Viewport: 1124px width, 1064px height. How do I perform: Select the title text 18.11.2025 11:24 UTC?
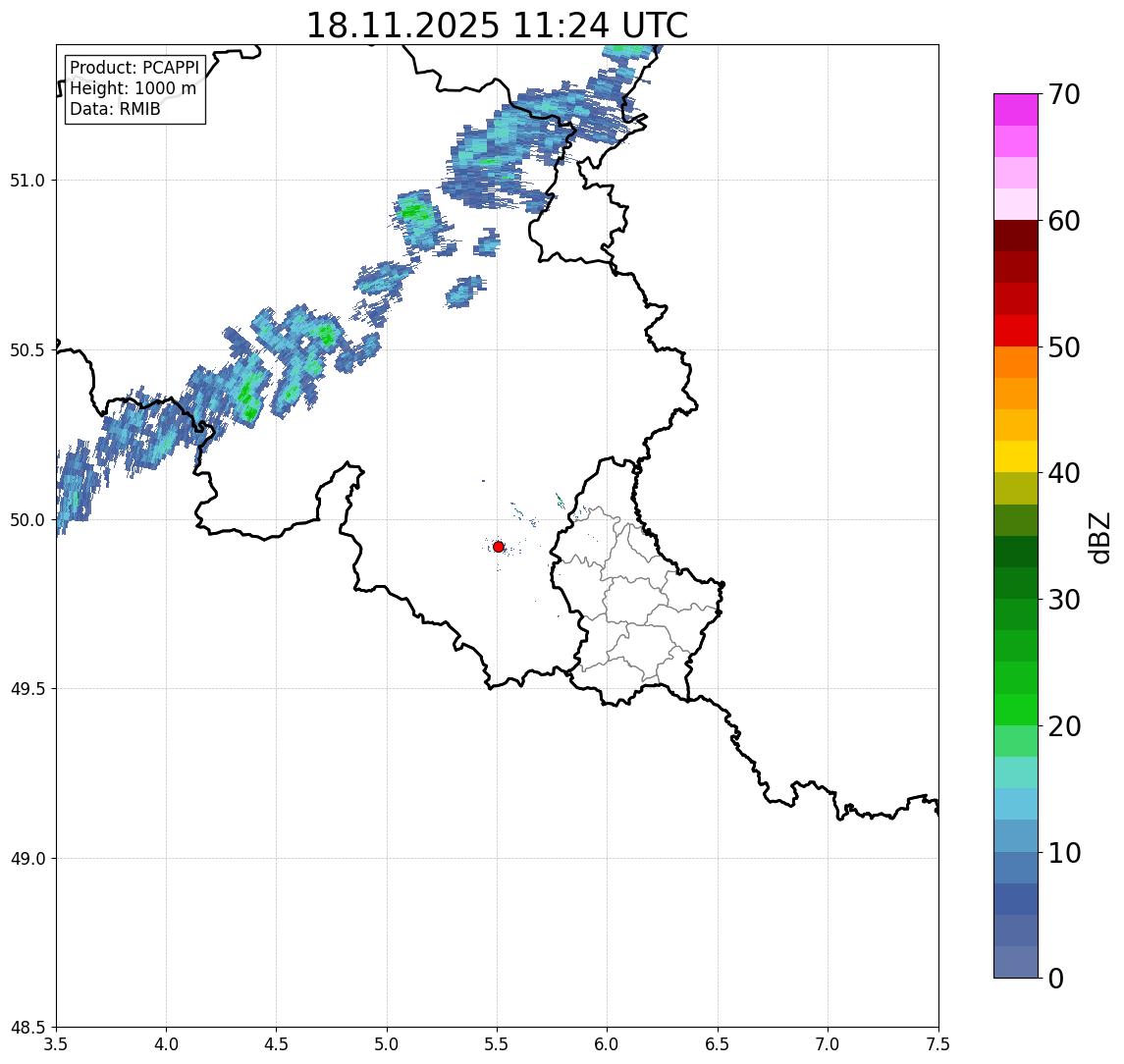coord(497,26)
